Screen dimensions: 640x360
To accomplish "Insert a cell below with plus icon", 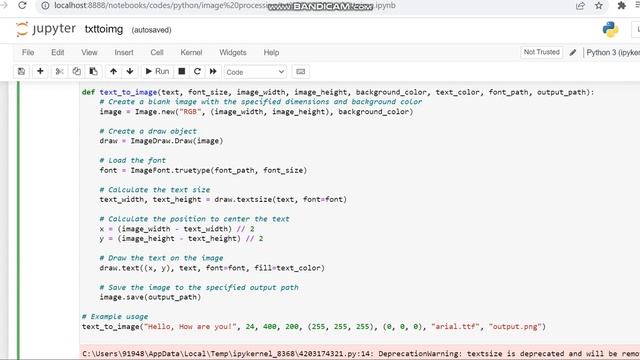I will [x=40, y=71].
